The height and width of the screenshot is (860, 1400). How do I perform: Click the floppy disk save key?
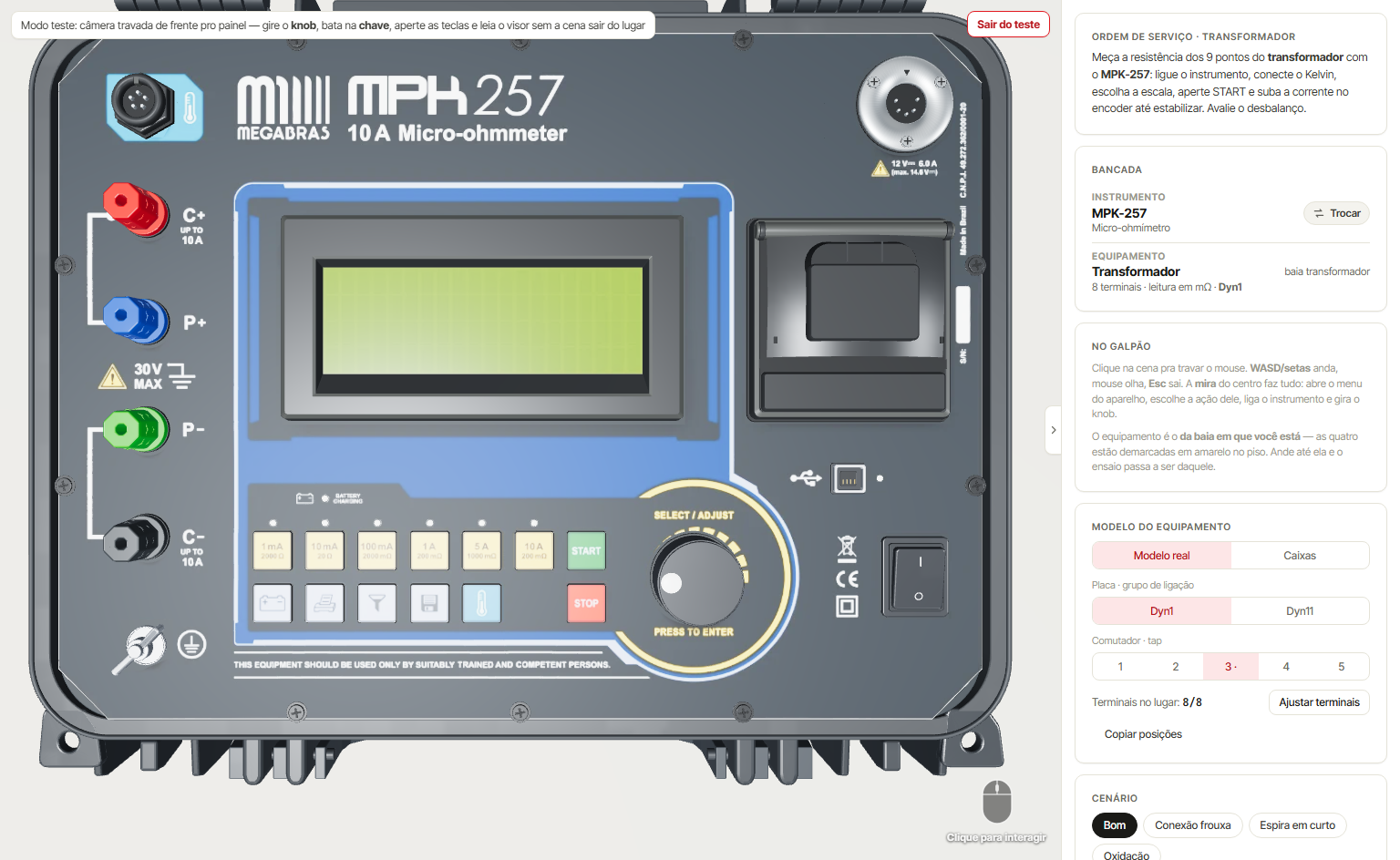(x=429, y=603)
